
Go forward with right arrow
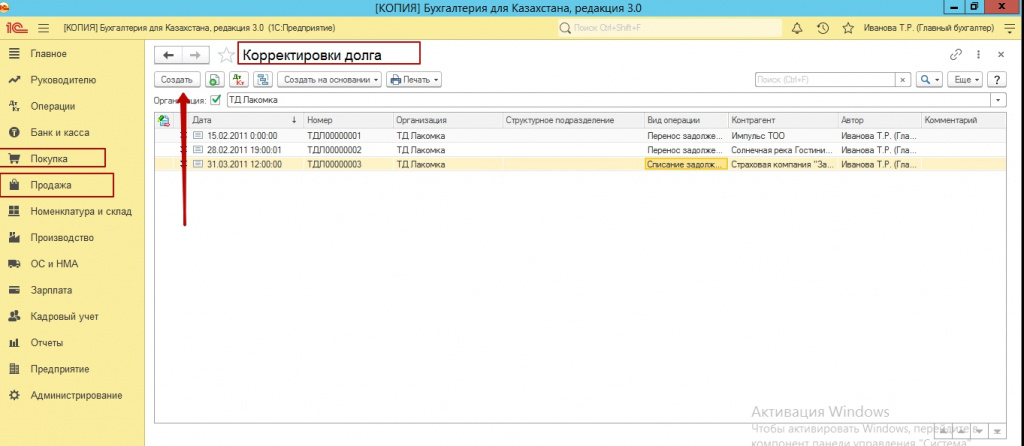(x=195, y=55)
